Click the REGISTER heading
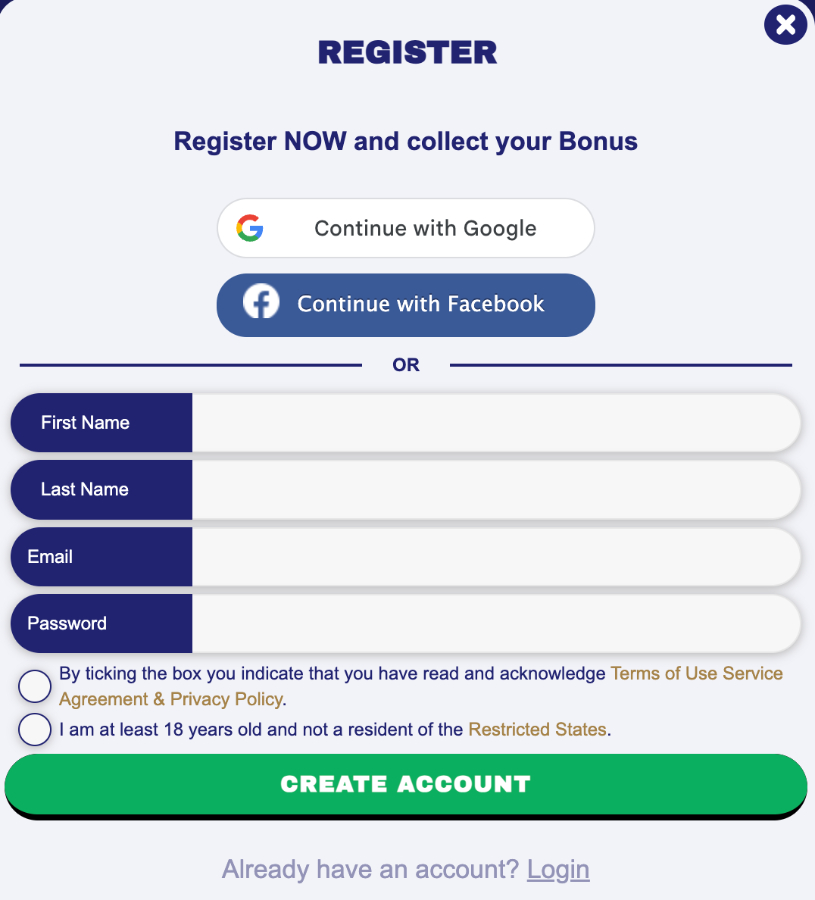This screenshot has height=900, width=815. click(x=407, y=52)
